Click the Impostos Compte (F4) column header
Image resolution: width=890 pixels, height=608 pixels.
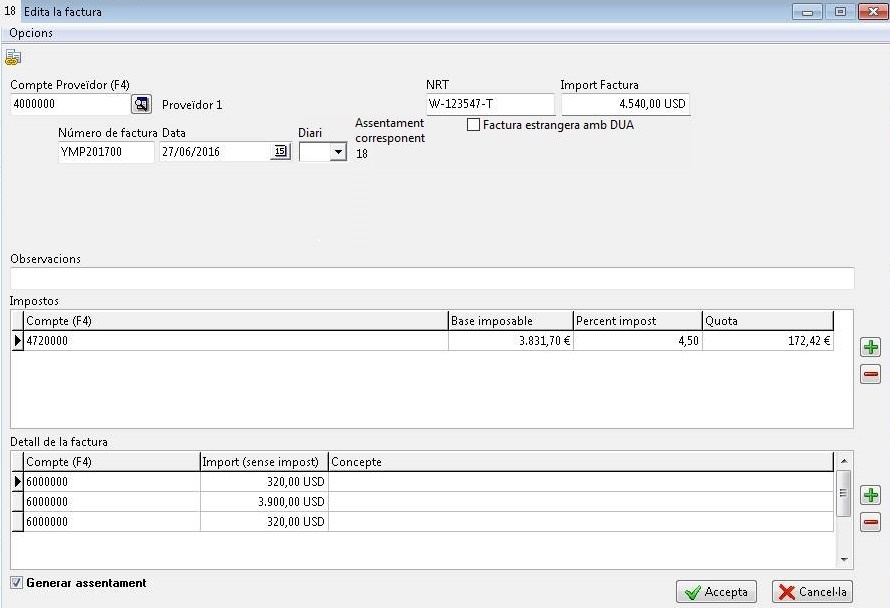[x=236, y=321]
